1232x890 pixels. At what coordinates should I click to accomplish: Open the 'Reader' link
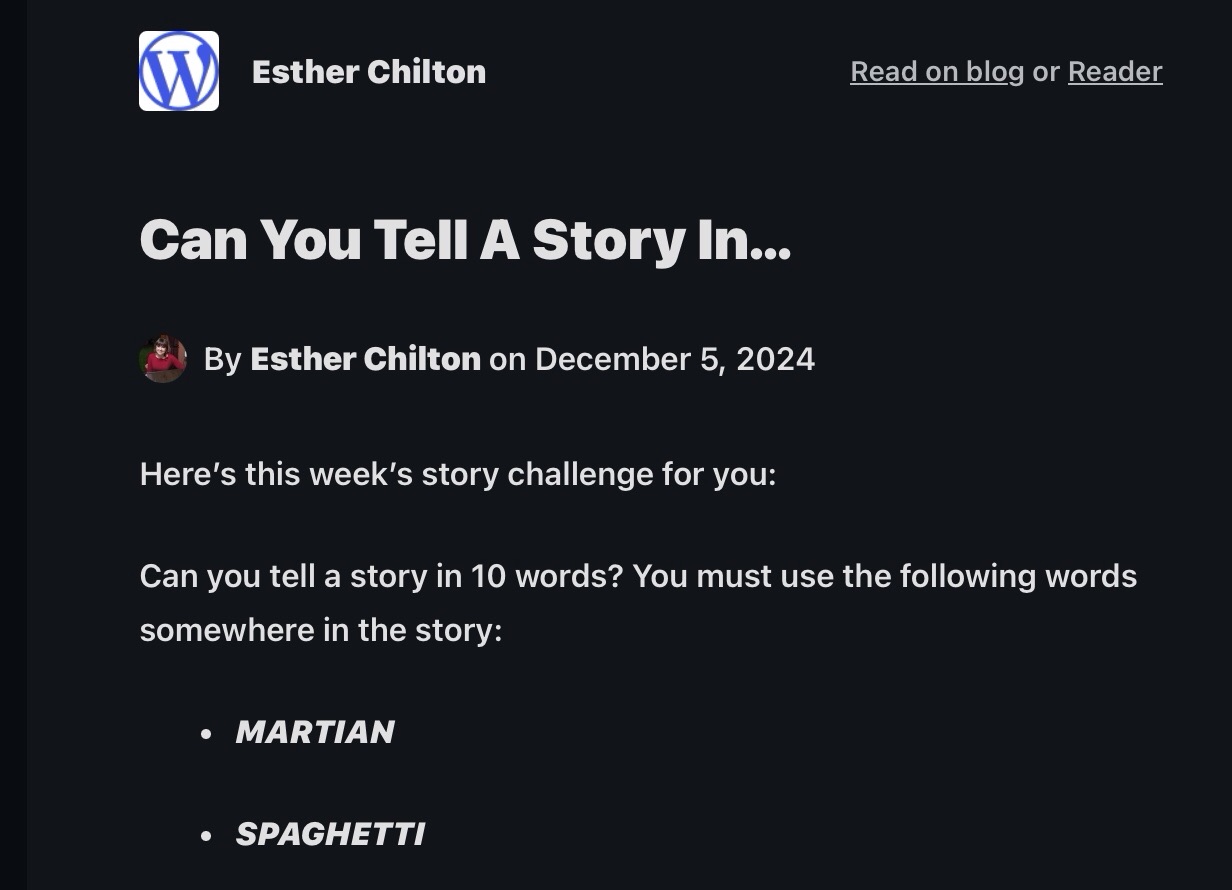point(1114,72)
